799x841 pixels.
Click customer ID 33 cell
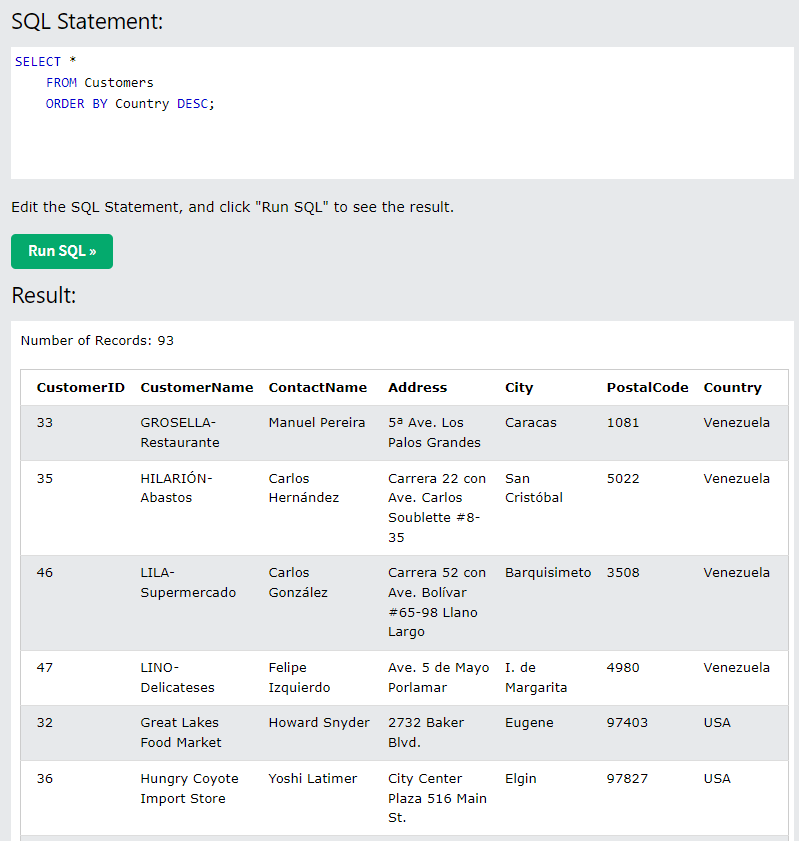click(x=45, y=423)
